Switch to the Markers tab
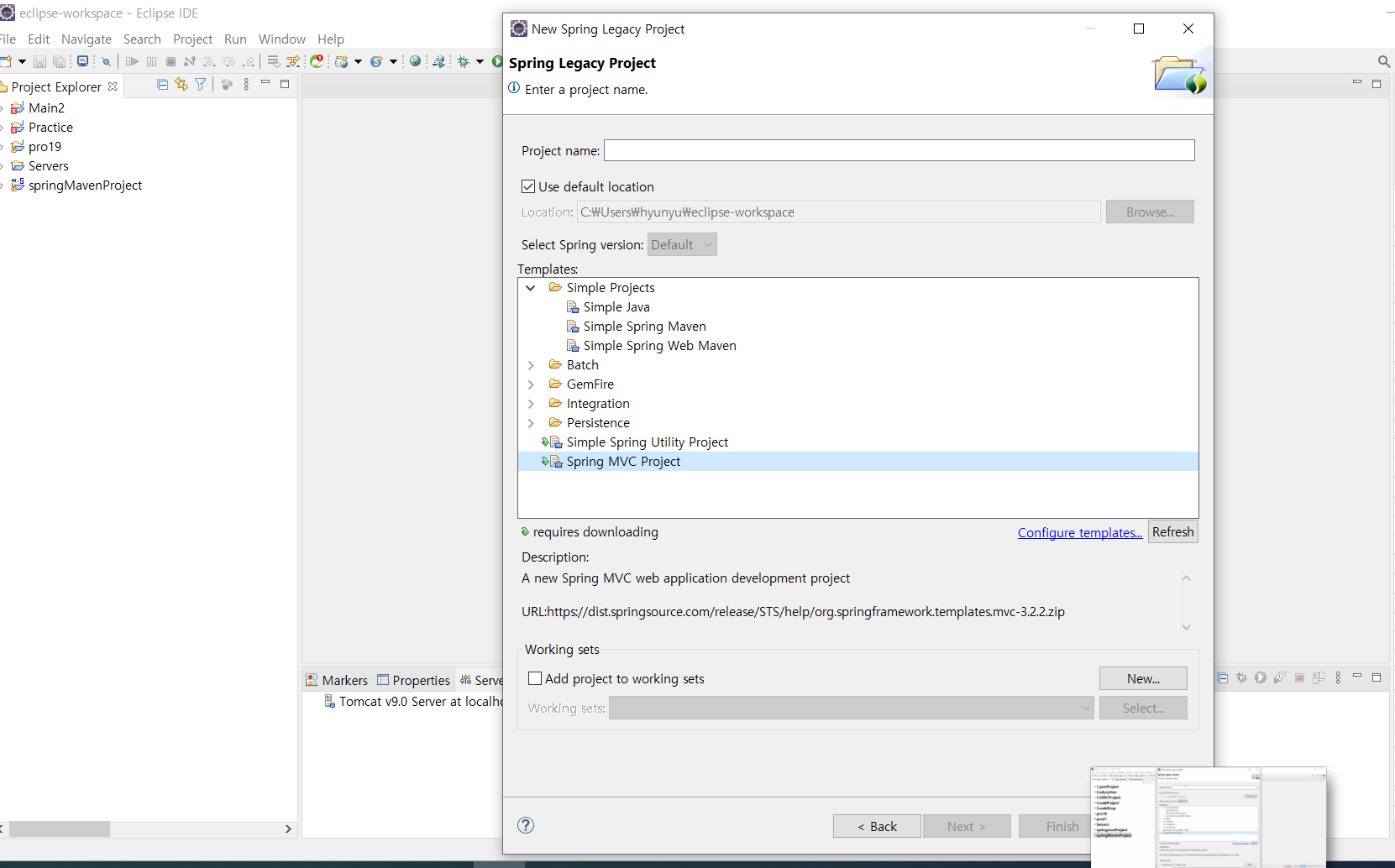 click(337, 680)
